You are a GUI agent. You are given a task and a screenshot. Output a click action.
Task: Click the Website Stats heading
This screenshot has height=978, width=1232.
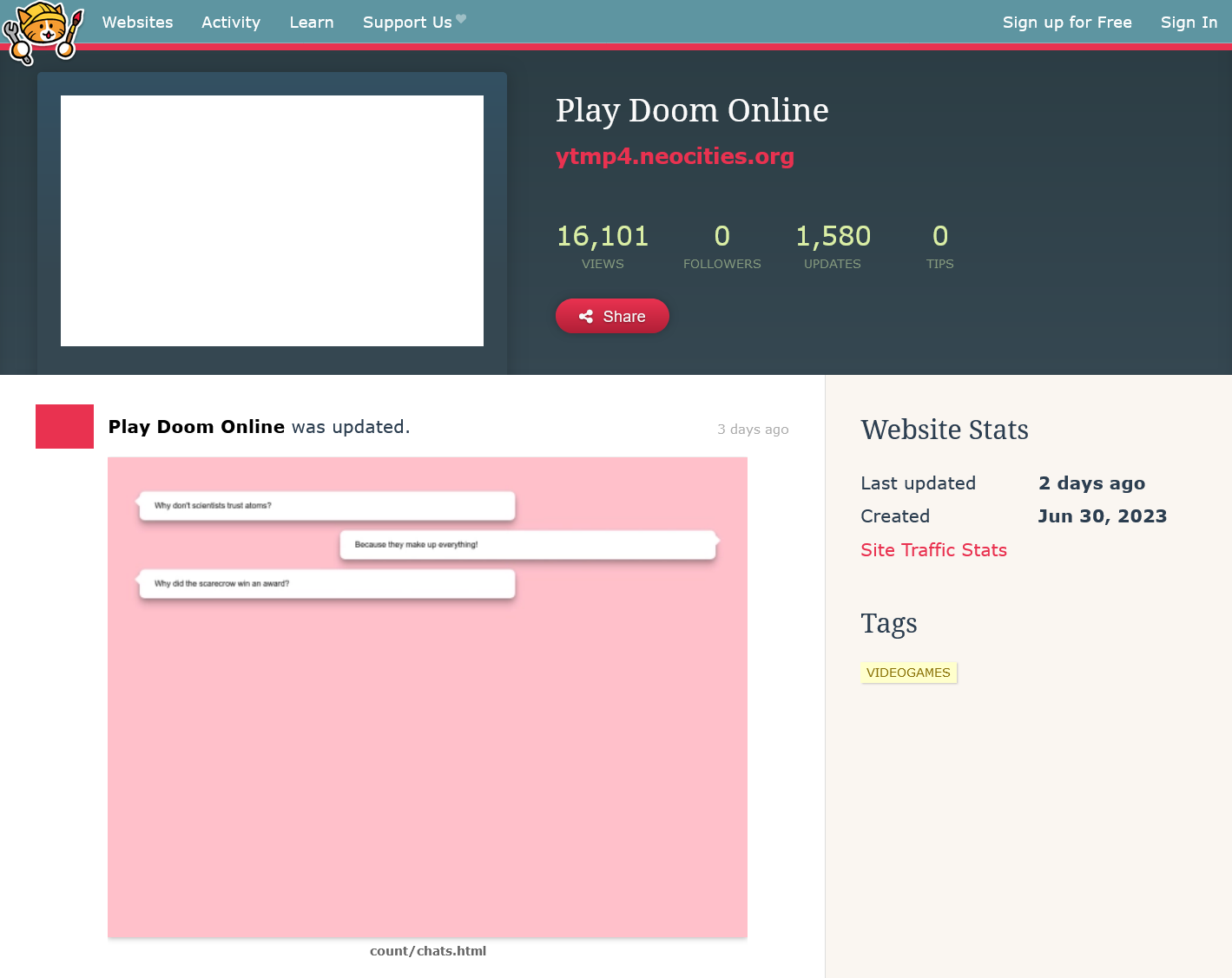[945, 430]
